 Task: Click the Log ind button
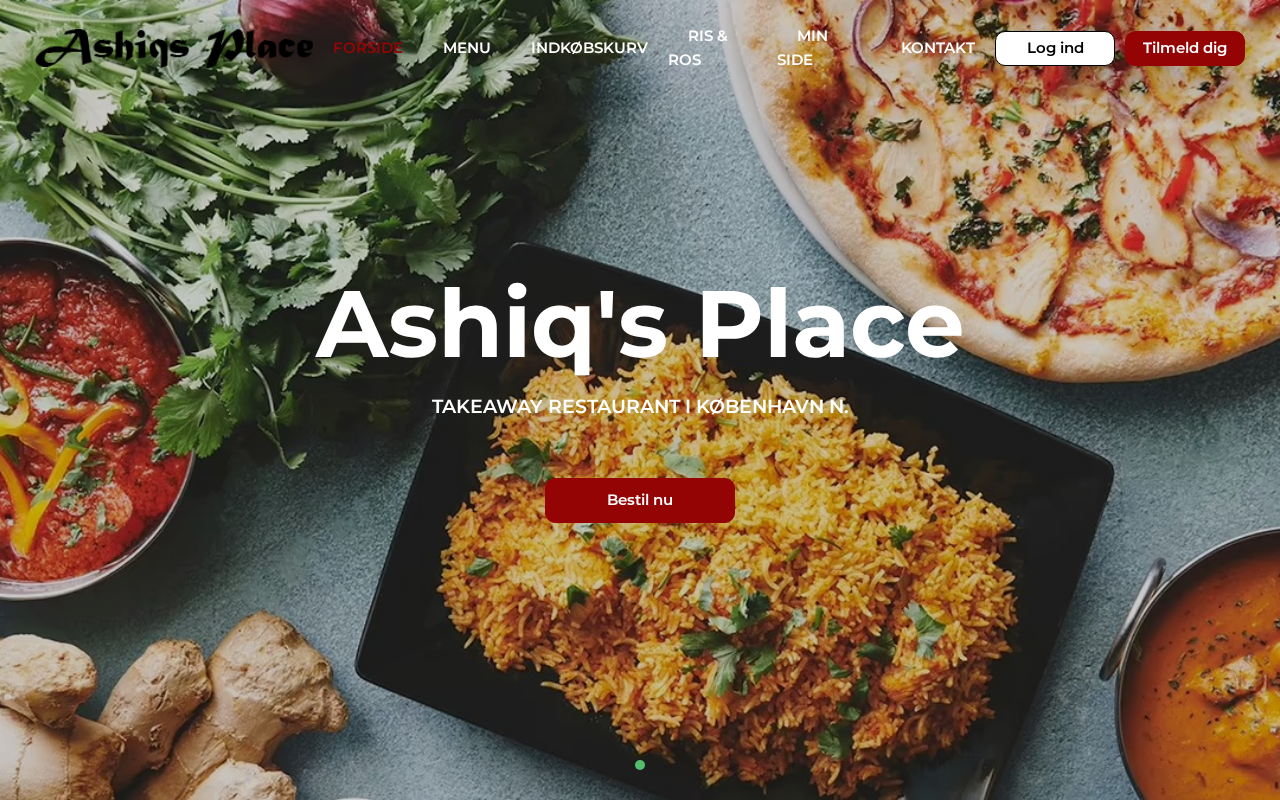[x=1055, y=48]
